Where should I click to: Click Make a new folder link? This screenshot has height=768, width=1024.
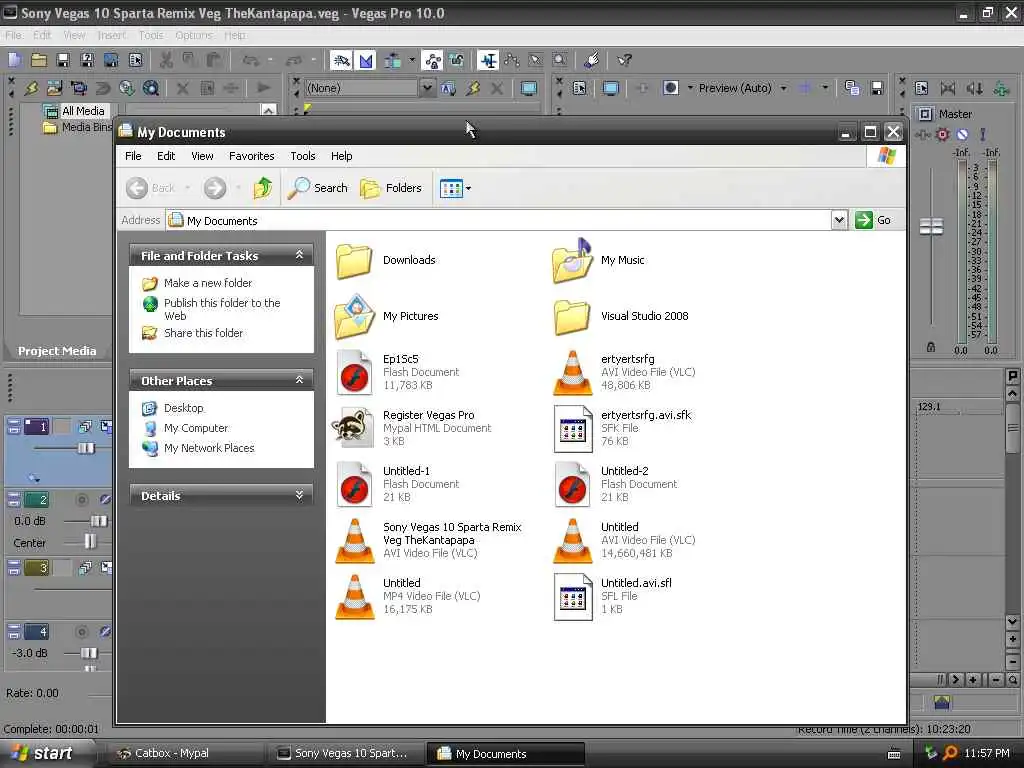point(208,283)
